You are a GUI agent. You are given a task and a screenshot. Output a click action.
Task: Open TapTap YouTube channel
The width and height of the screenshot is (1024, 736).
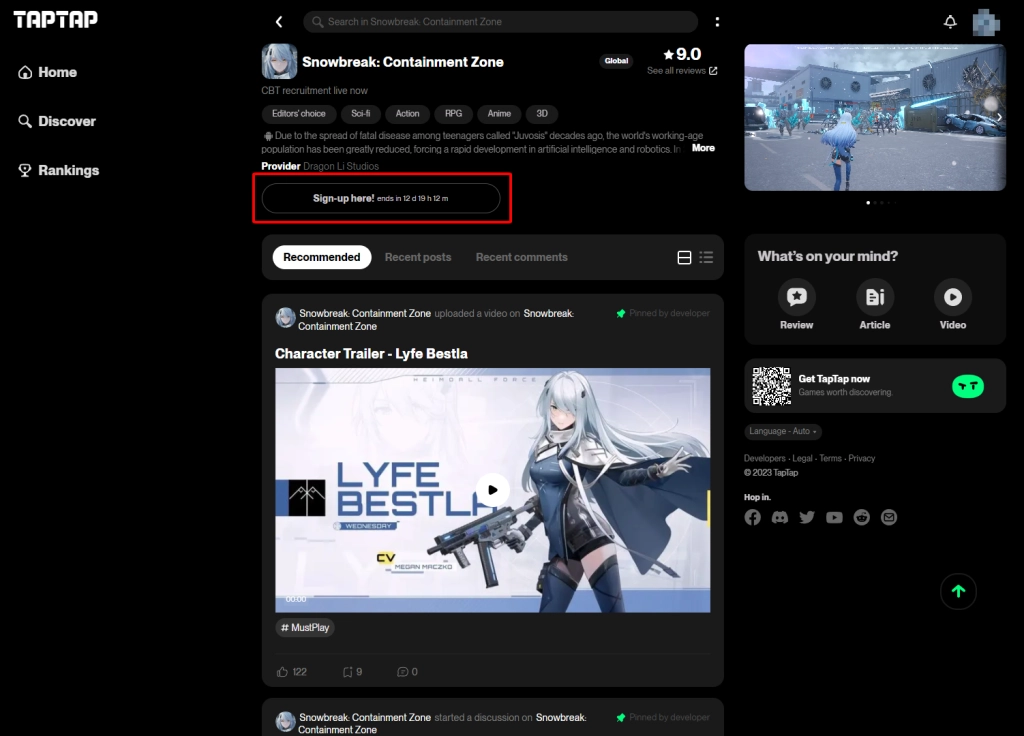(x=834, y=517)
